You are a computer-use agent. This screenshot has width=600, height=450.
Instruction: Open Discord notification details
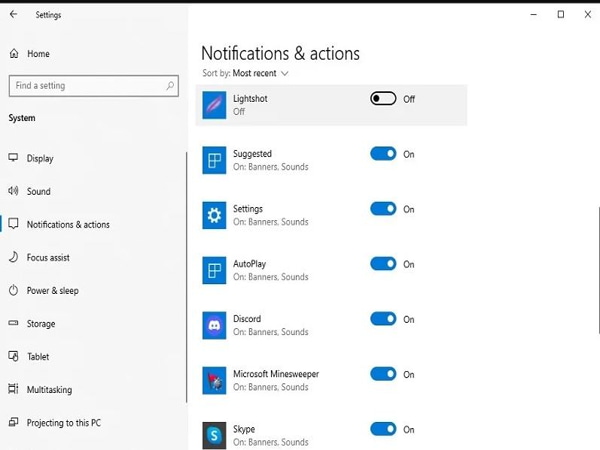click(331, 326)
